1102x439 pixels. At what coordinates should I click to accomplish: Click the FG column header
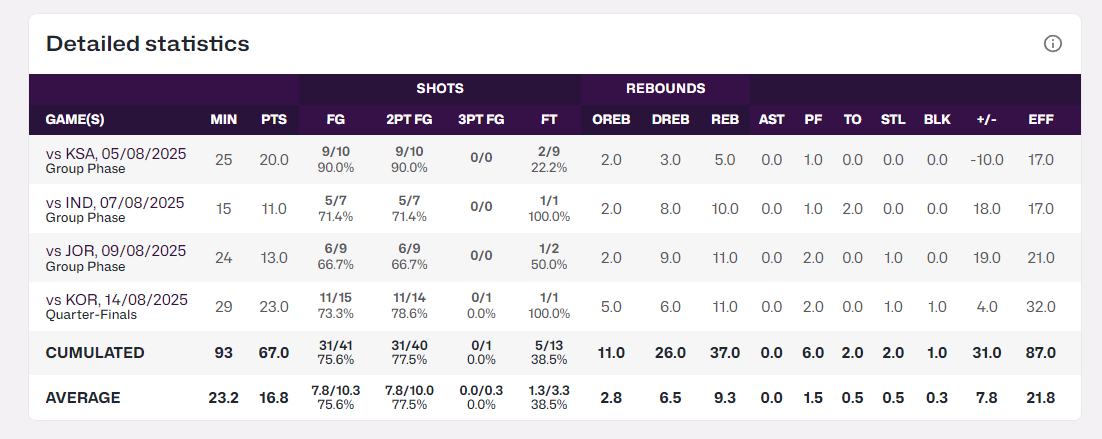click(336, 120)
